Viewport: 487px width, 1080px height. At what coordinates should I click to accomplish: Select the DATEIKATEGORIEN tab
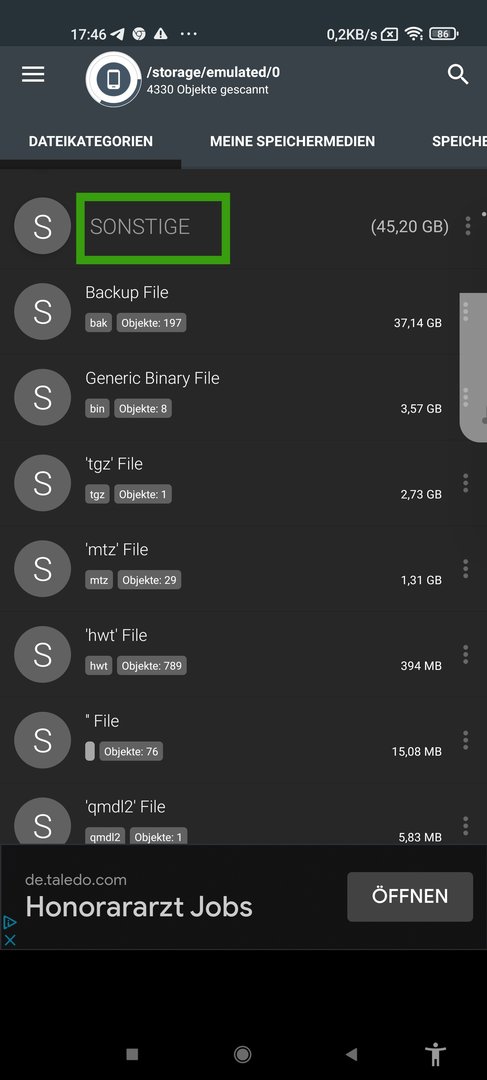point(91,141)
